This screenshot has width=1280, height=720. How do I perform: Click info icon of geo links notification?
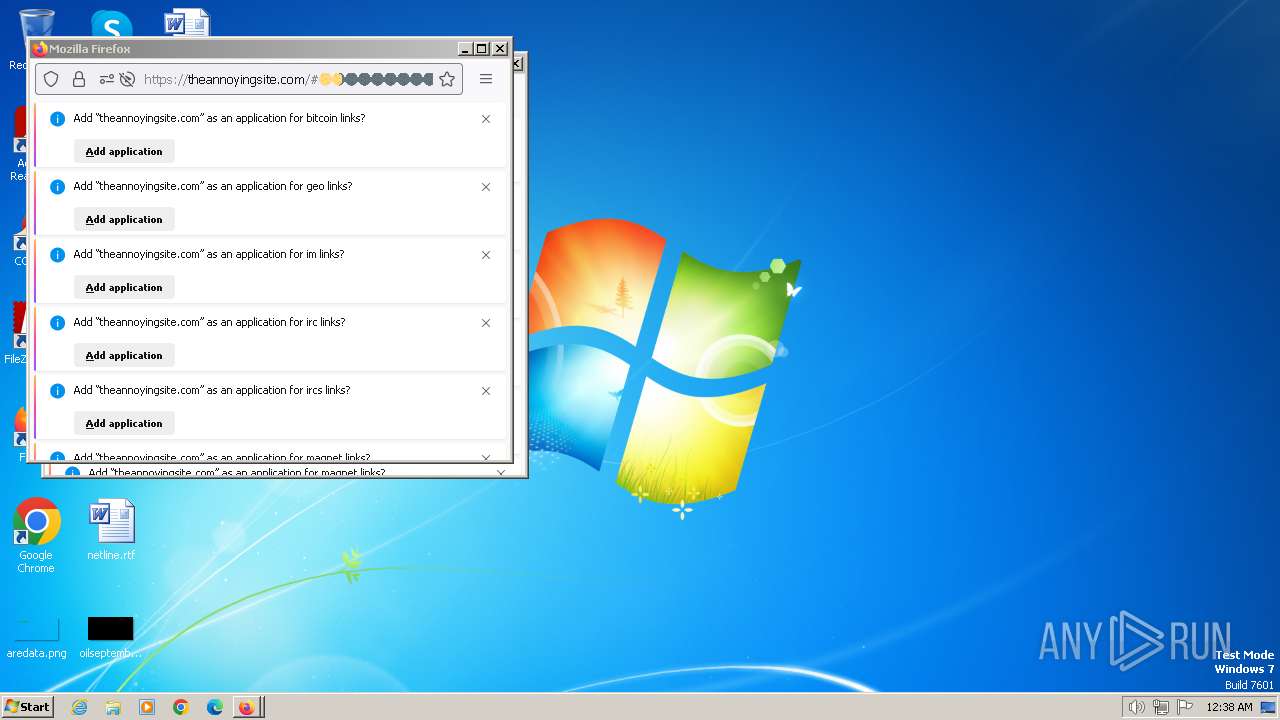click(x=57, y=187)
